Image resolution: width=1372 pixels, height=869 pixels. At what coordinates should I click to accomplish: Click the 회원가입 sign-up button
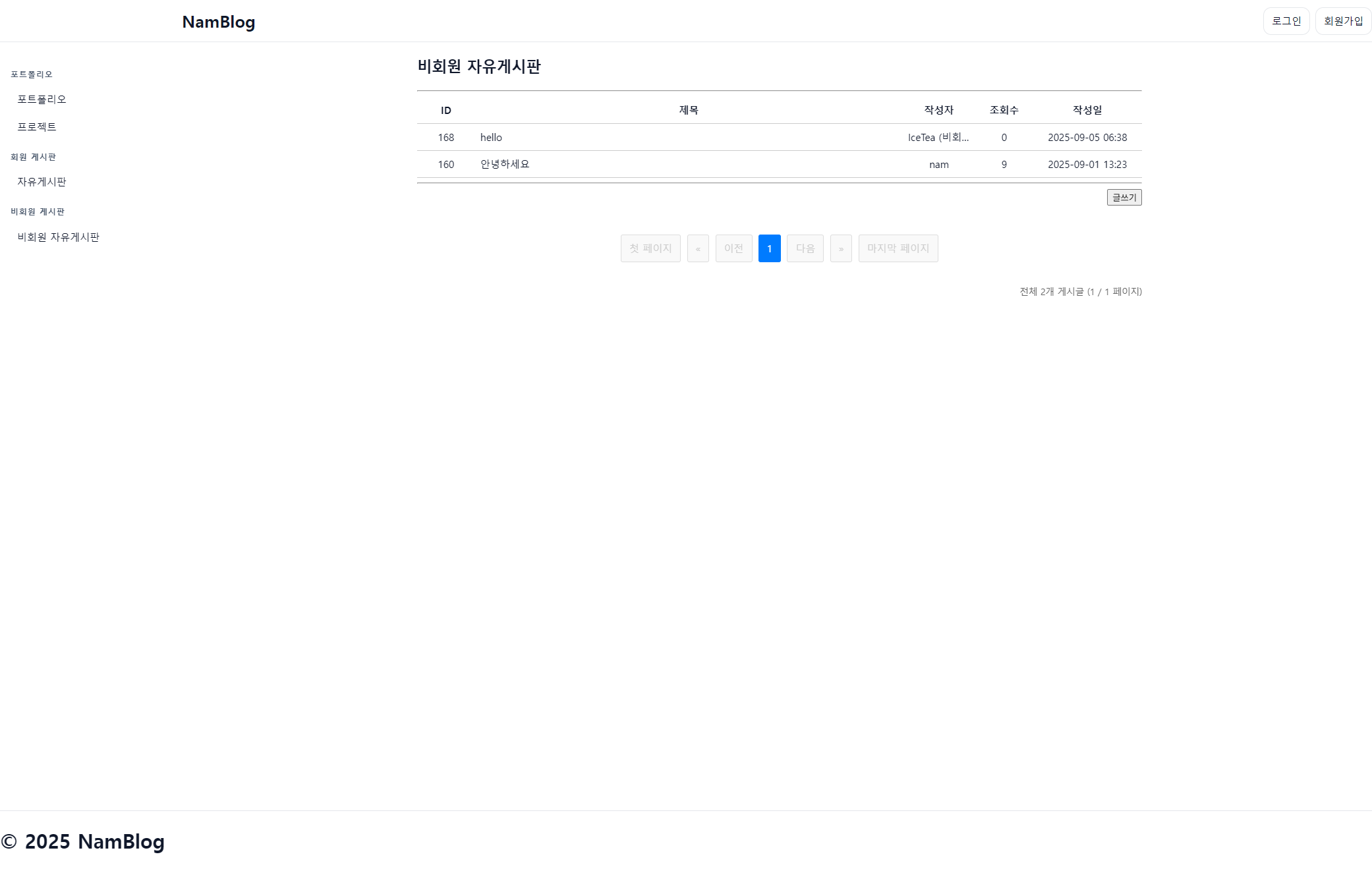pos(1342,21)
